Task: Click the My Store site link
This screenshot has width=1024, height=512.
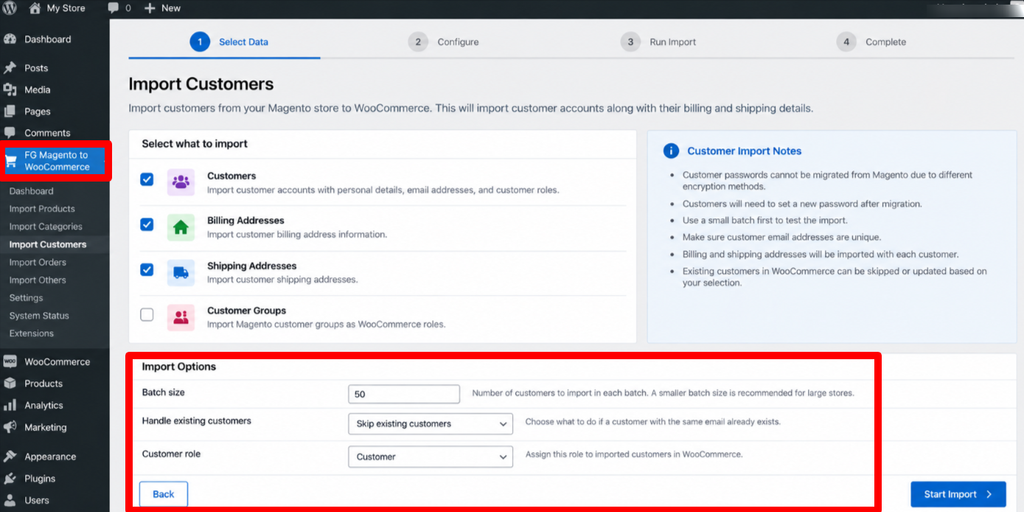Action: (66, 8)
